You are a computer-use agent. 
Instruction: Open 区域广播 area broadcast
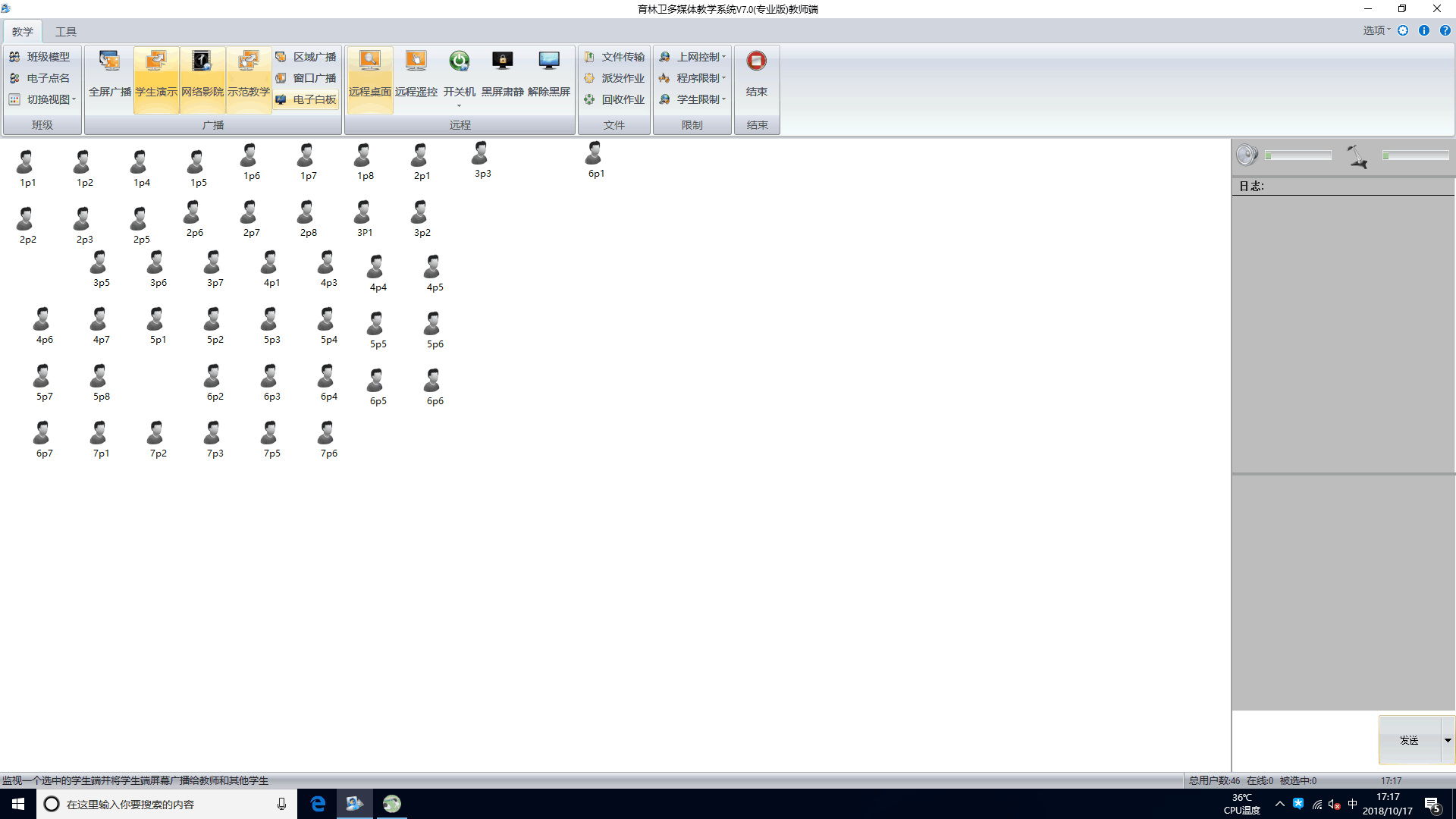click(306, 57)
